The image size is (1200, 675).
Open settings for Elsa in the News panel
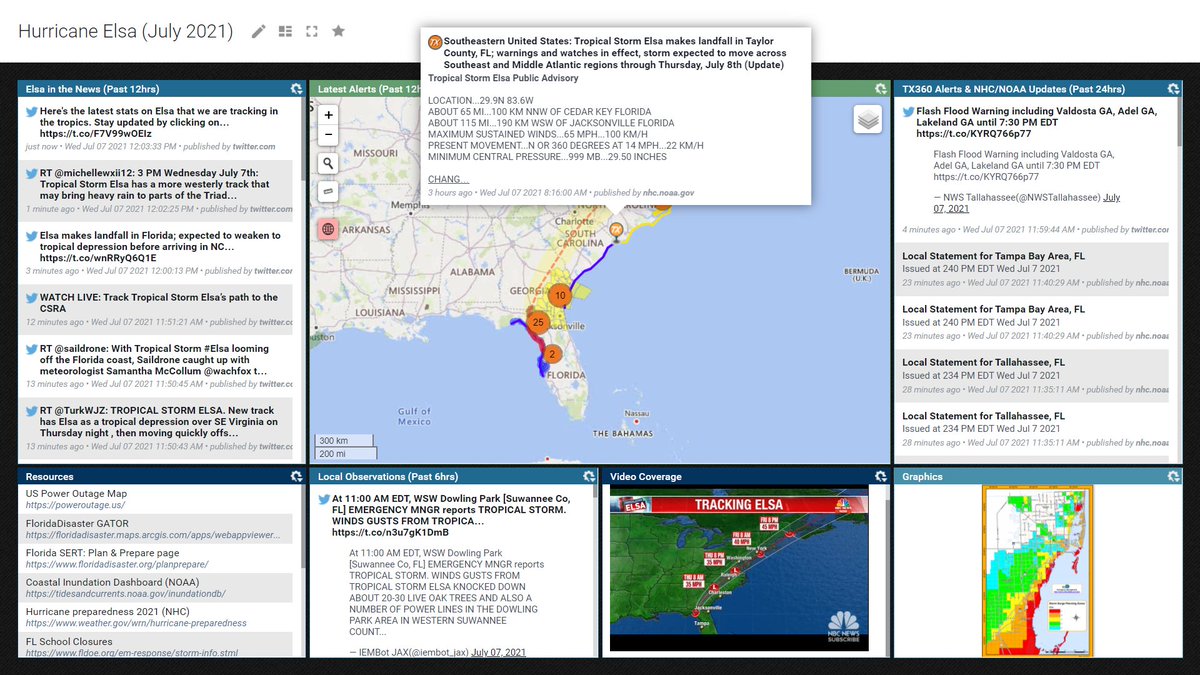(296, 89)
